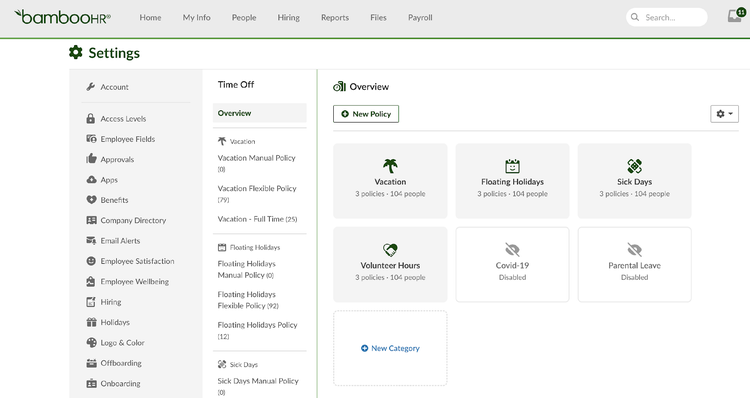Go to the Payroll tab
Screen dimensions: 750x398
coord(420,18)
